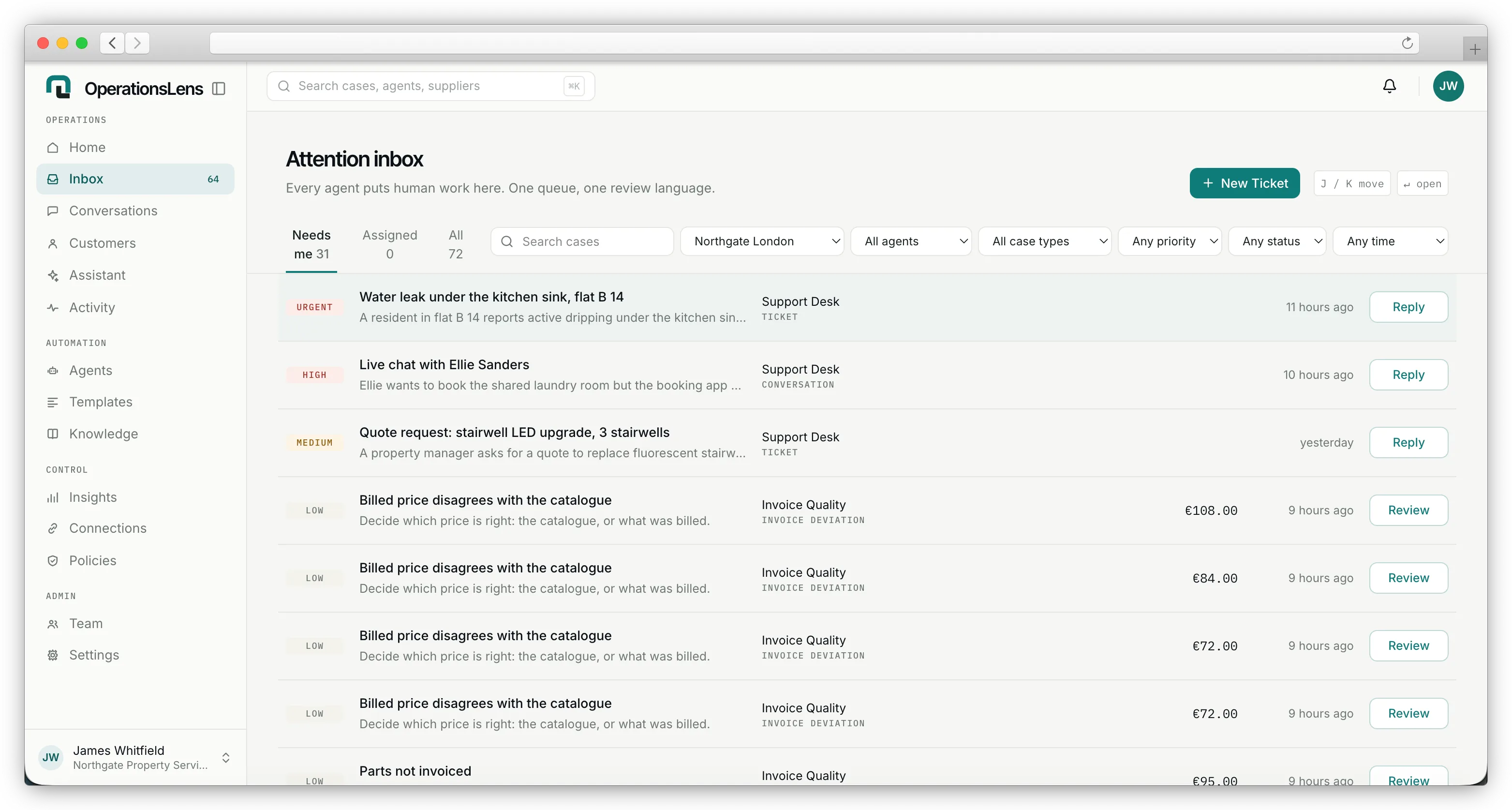1512x810 pixels.
Task: Open notifications bell
Action: coord(1389,86)
